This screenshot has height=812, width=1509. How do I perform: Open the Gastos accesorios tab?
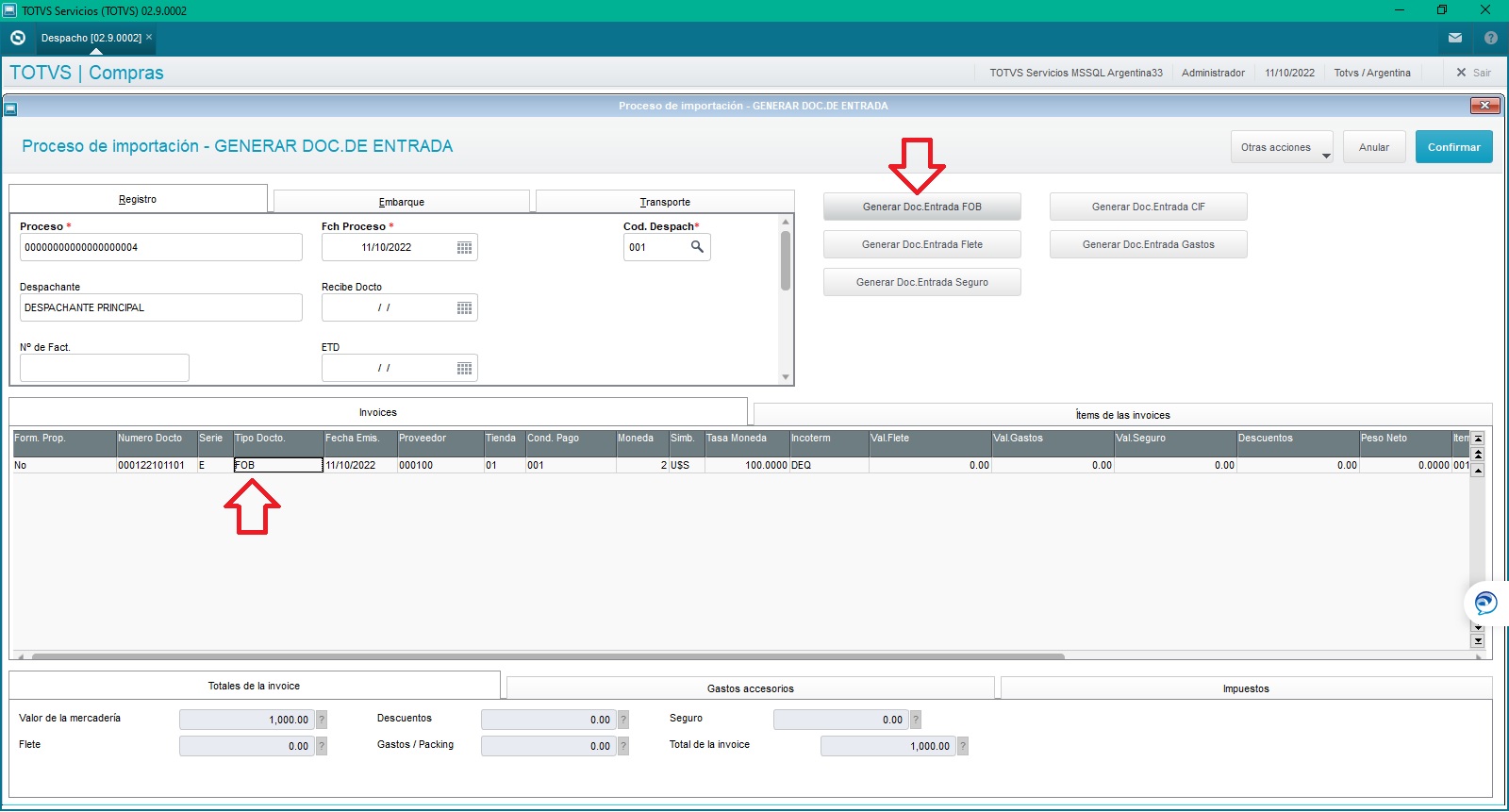pyautogui.click(x=750, y=688)
